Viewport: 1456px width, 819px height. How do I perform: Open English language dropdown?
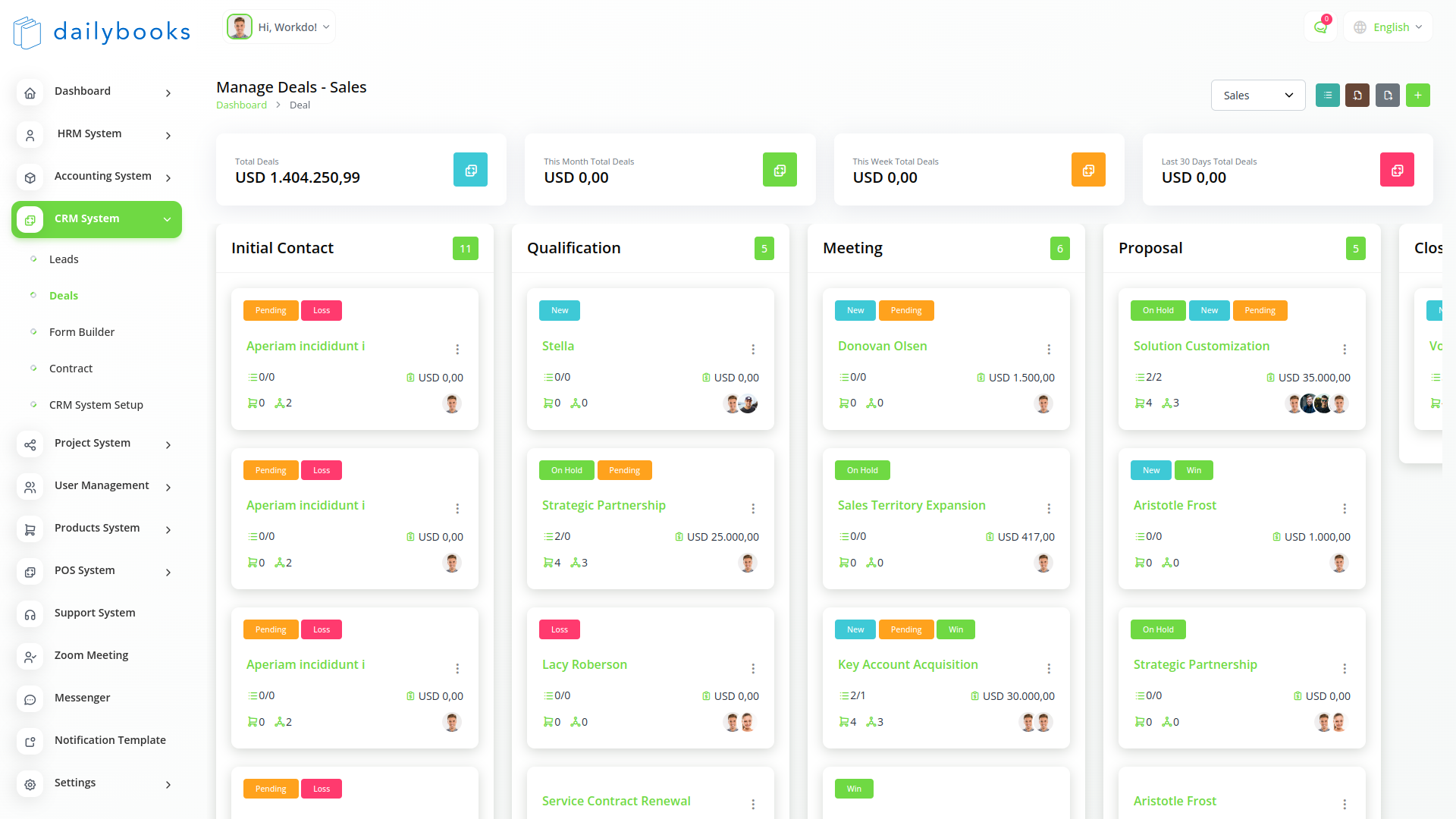1389,27
